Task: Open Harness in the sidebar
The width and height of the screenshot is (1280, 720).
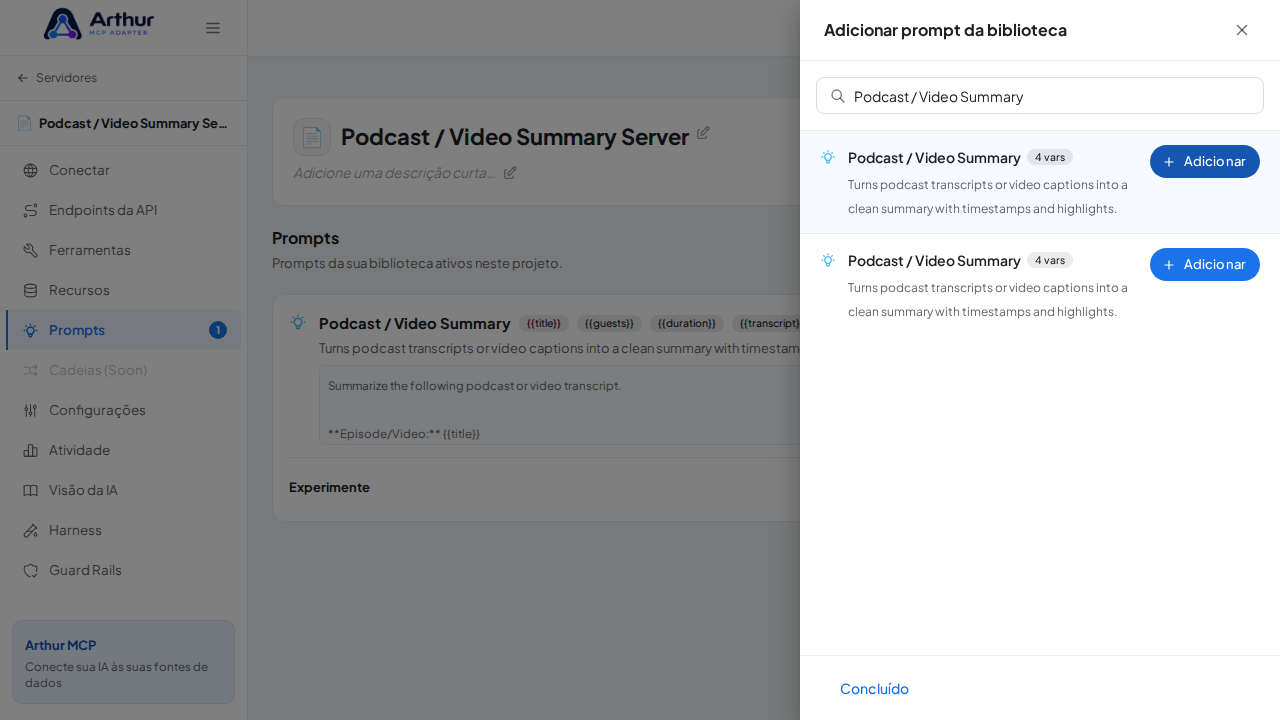Action: pos(123,530)
